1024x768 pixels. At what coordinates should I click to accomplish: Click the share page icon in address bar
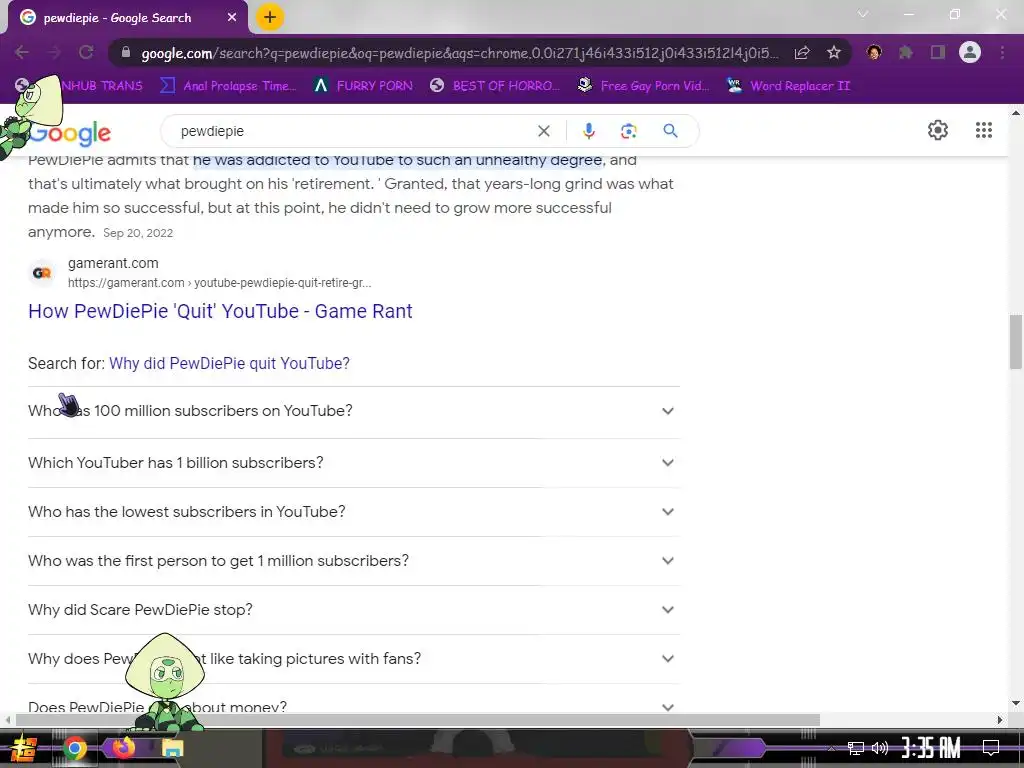point(802,53)
